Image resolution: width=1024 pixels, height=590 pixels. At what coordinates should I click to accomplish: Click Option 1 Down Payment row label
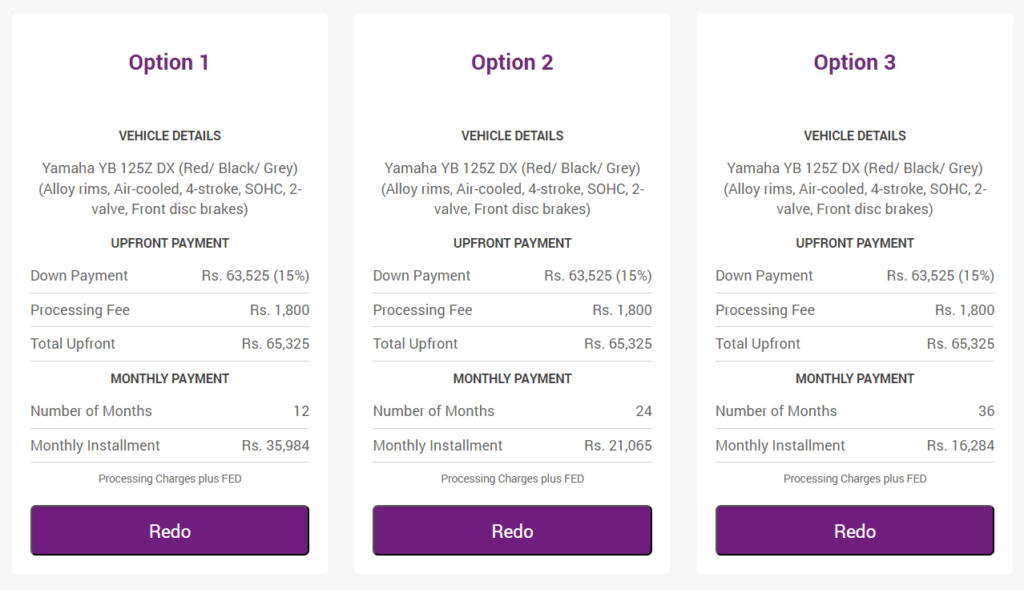click(79, 276)
